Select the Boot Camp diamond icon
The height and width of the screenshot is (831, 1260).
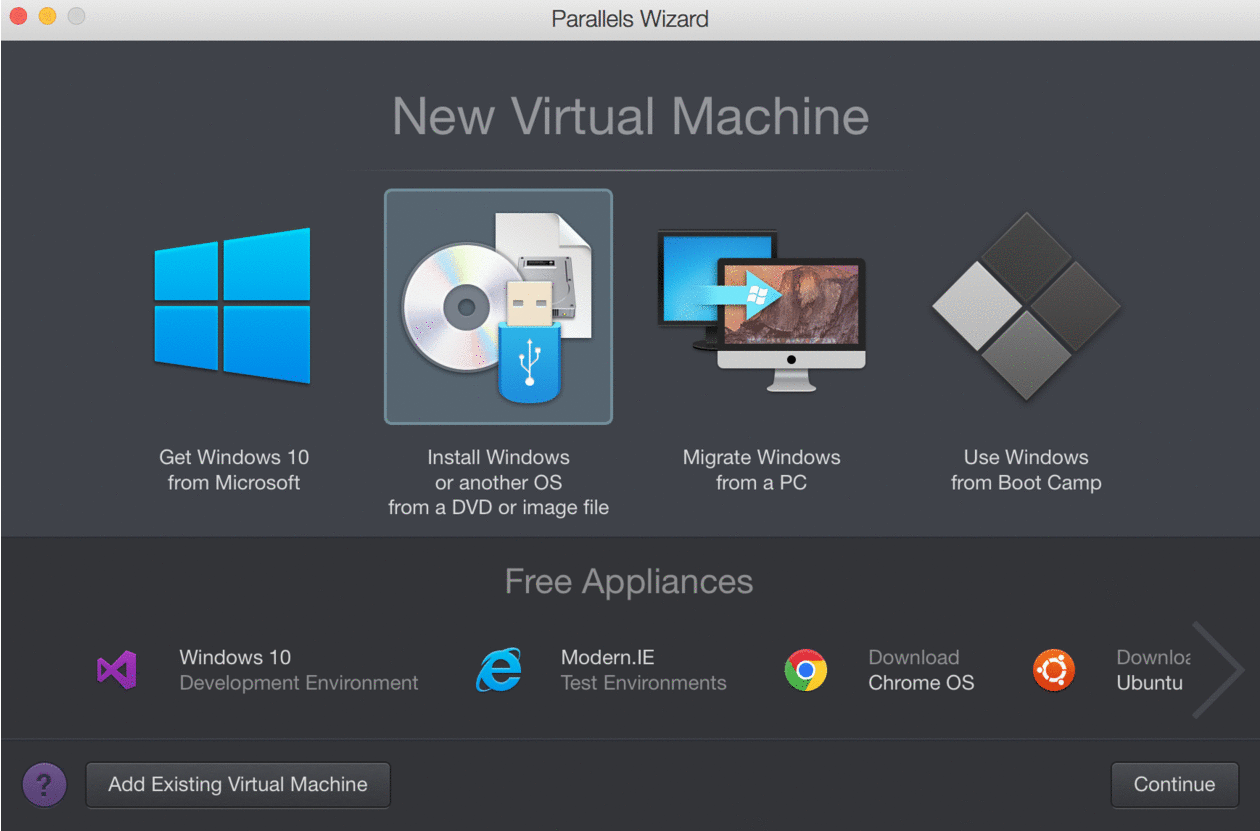click(1026, 306)
